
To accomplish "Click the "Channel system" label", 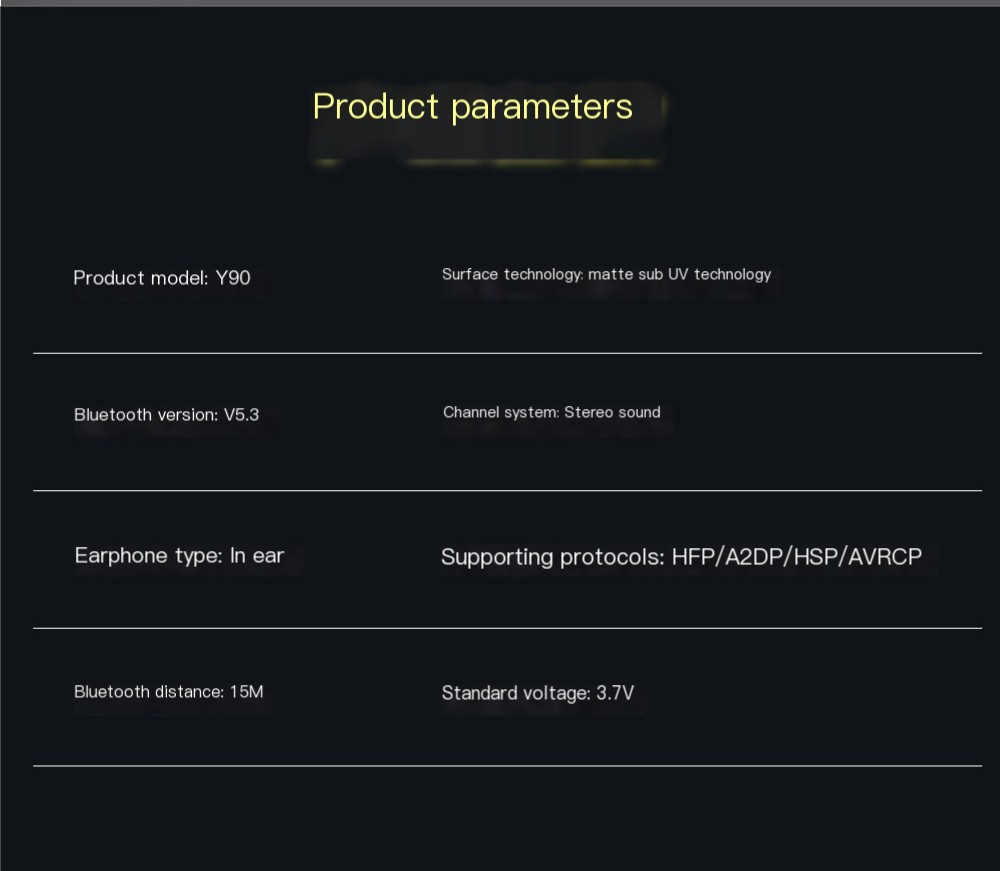I will click(500, 412).
